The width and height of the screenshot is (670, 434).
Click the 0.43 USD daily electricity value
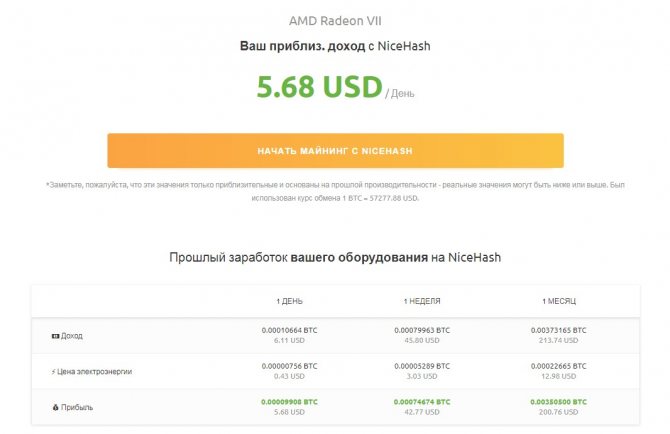(289, 376)
